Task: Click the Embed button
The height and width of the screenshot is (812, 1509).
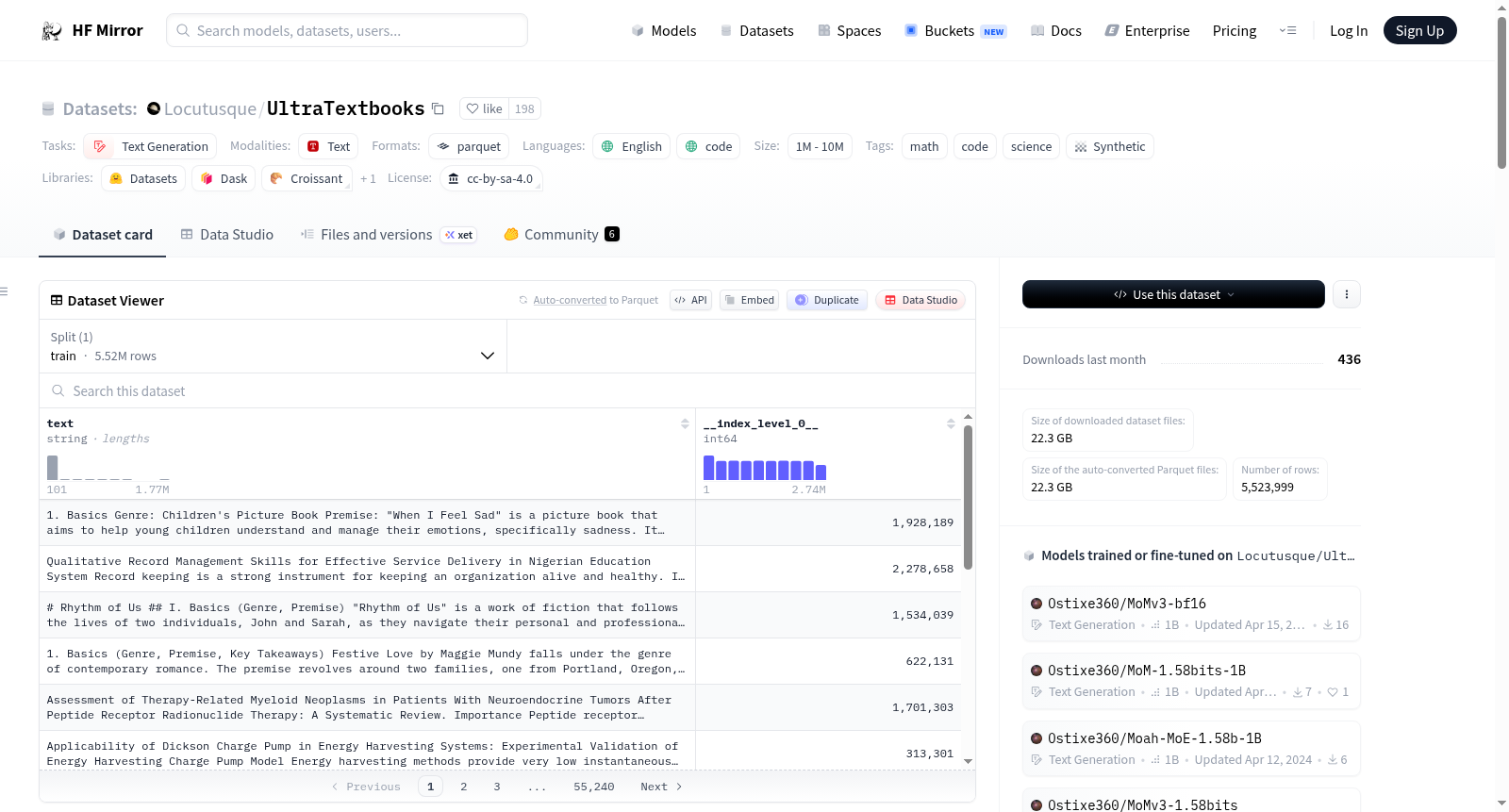Action: pyautogui.click(x=749, y=300)
